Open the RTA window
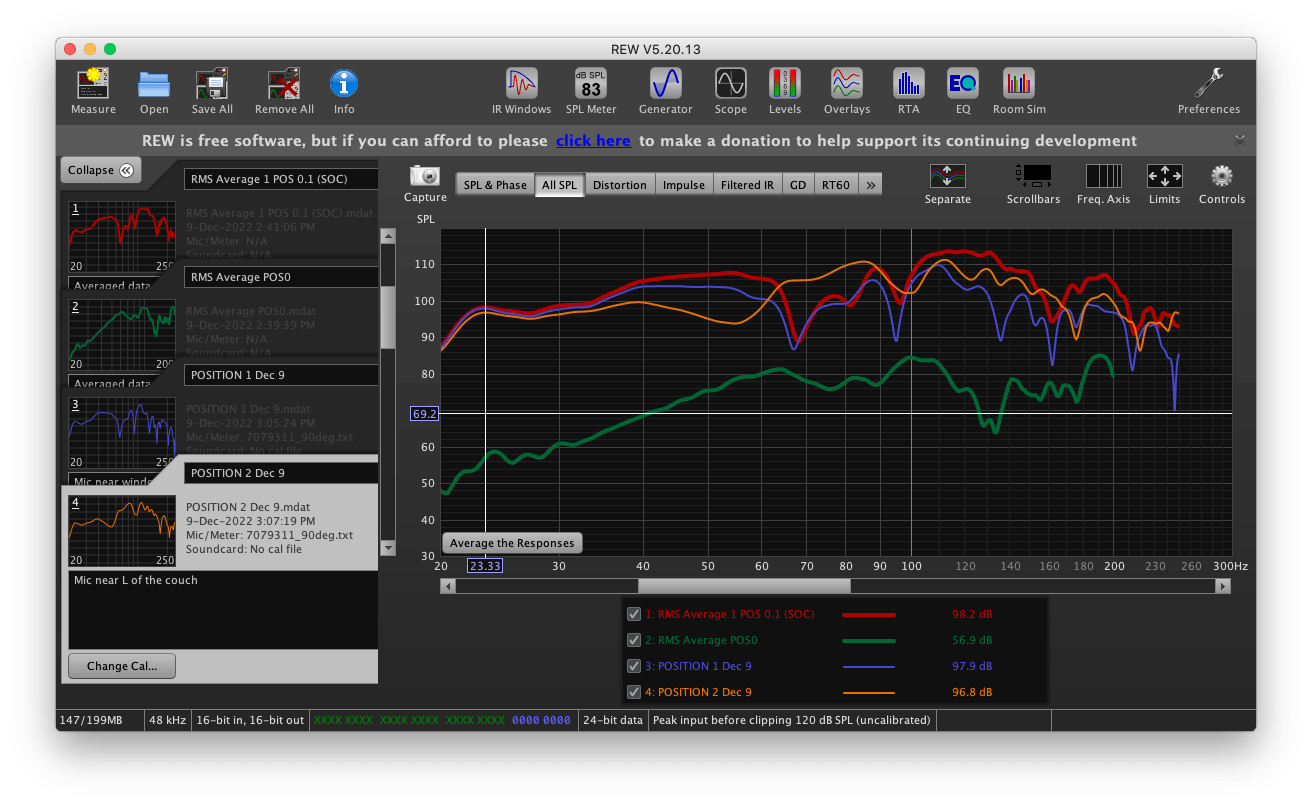 pyautogui.click(x=908, y=83)
